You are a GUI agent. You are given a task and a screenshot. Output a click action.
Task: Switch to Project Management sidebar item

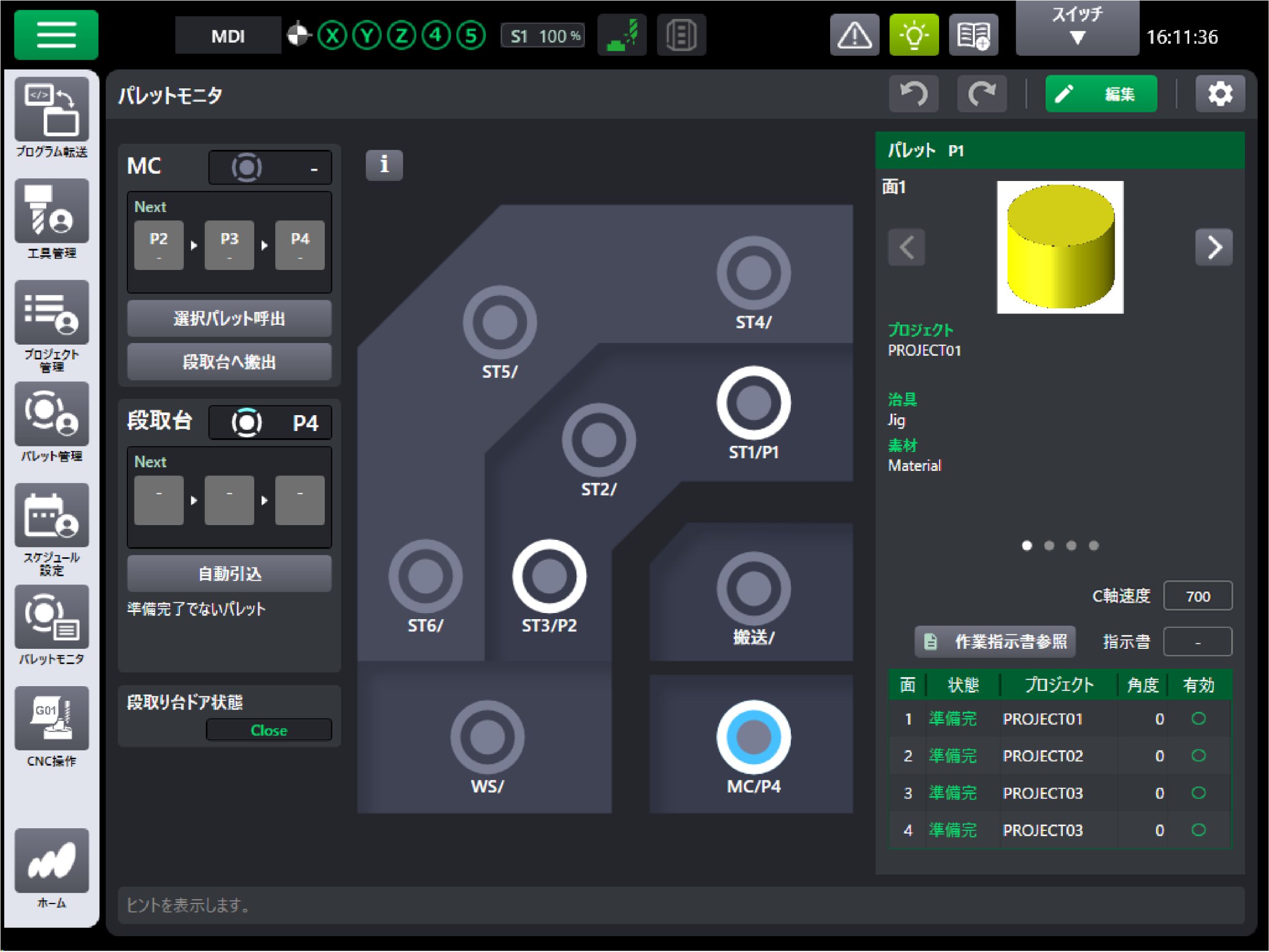pyautogui.click(x=52, y=312)
